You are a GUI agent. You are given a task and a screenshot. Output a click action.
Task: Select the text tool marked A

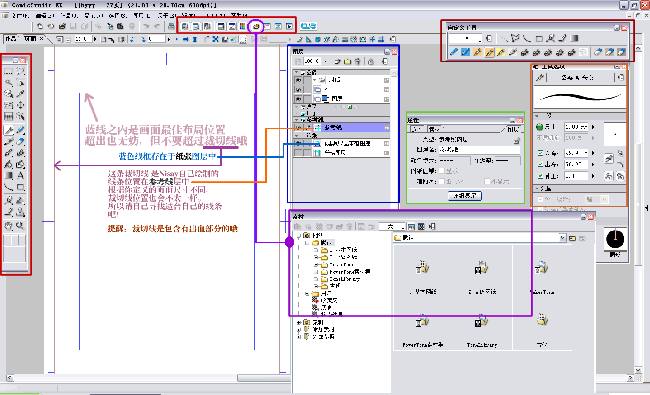[20, 175]
